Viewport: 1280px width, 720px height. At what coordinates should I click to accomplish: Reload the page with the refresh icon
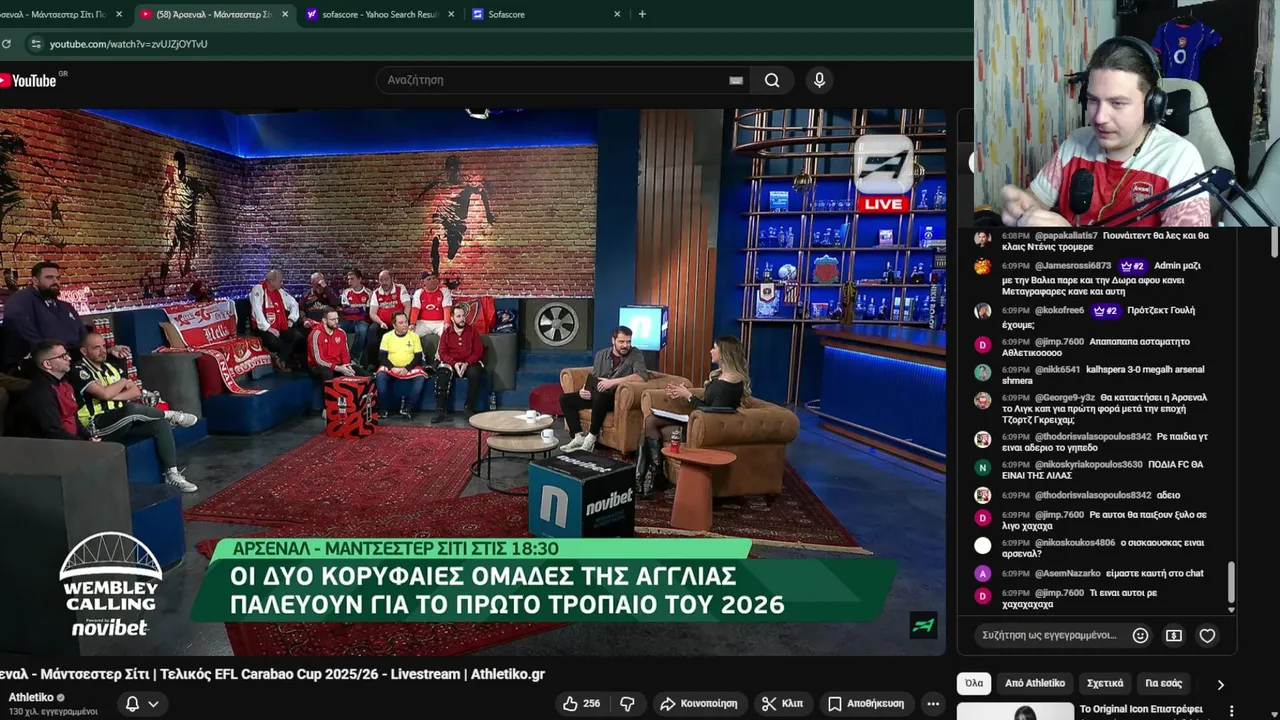tap(6, 44)
